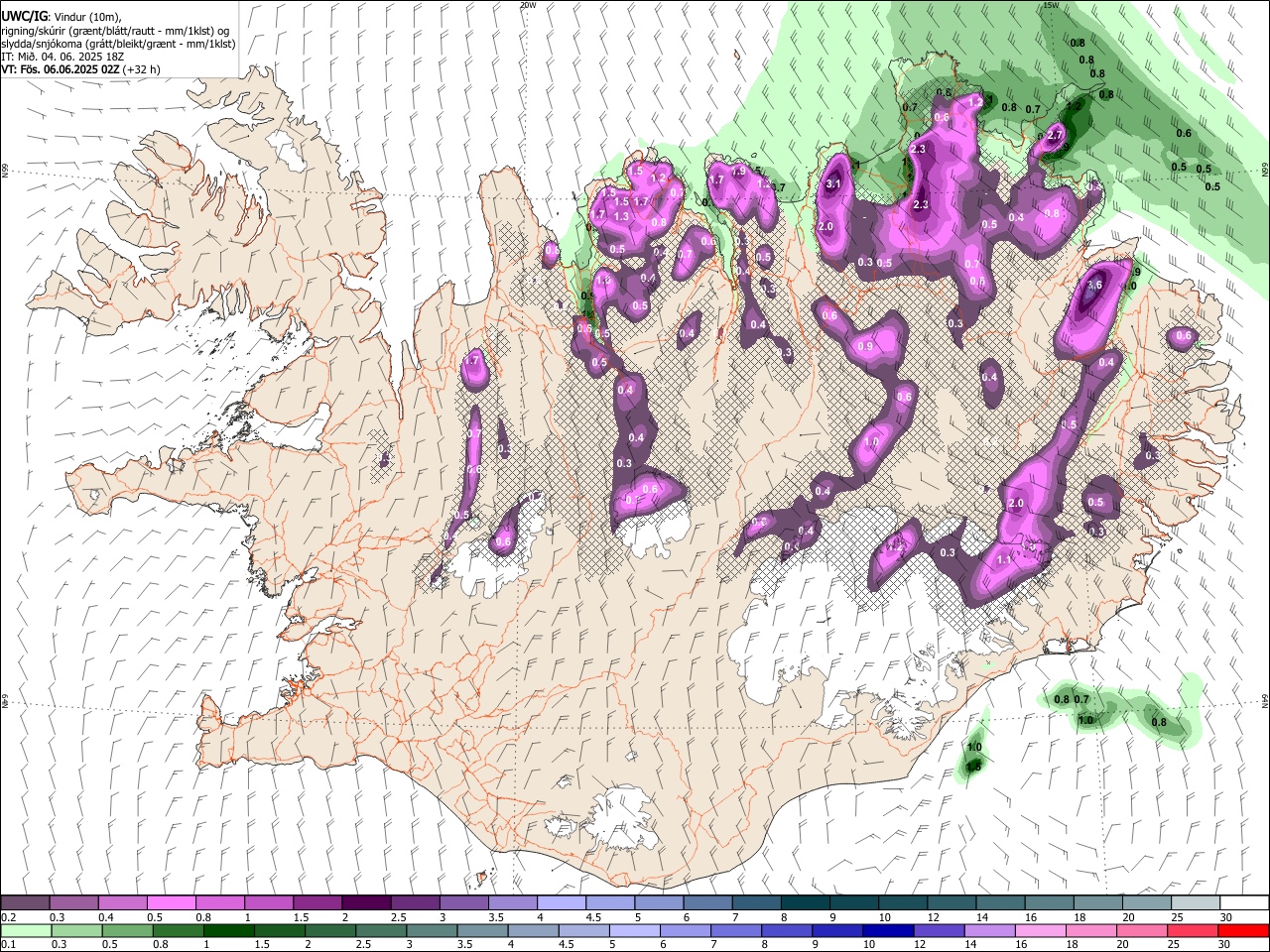Select the dark mauve 0.2–0.3 snow legend swatch
Image resolution: width=1270 pixels, height=952 pixels.
(25, 902)
